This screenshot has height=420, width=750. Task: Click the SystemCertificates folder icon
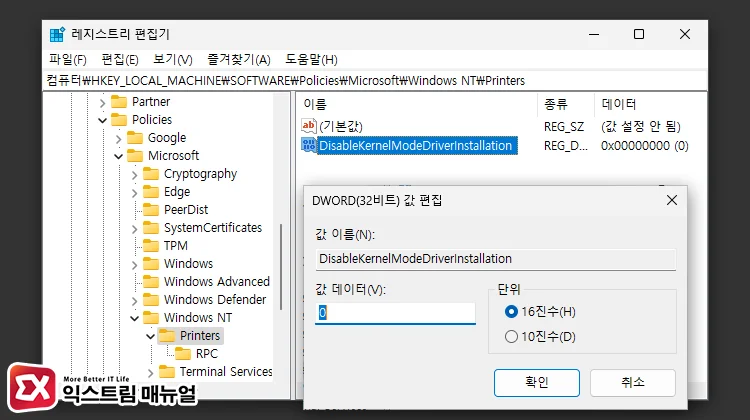[x=151, y=228]
